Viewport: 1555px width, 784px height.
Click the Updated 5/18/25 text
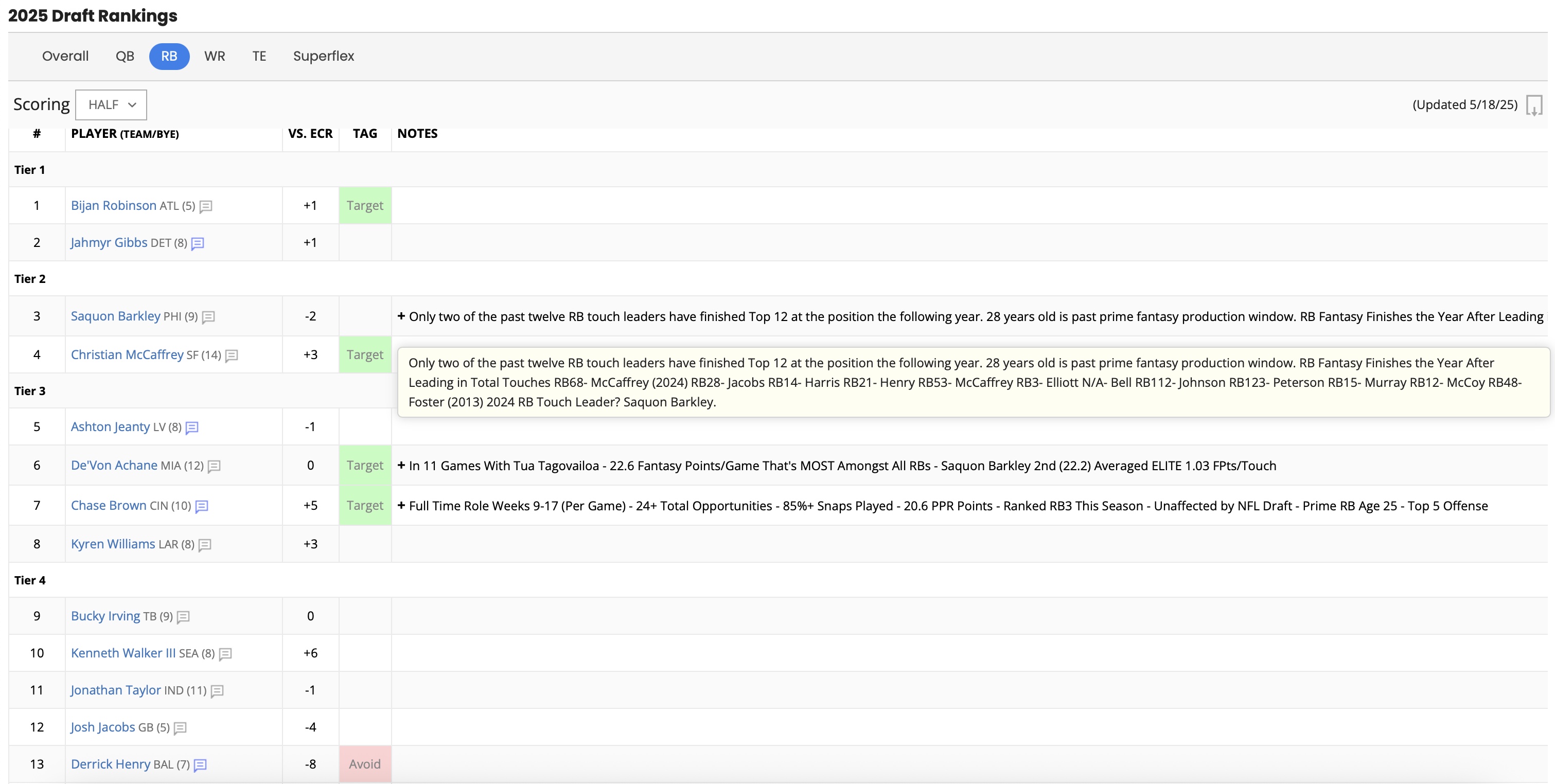tap(1464, 104)
